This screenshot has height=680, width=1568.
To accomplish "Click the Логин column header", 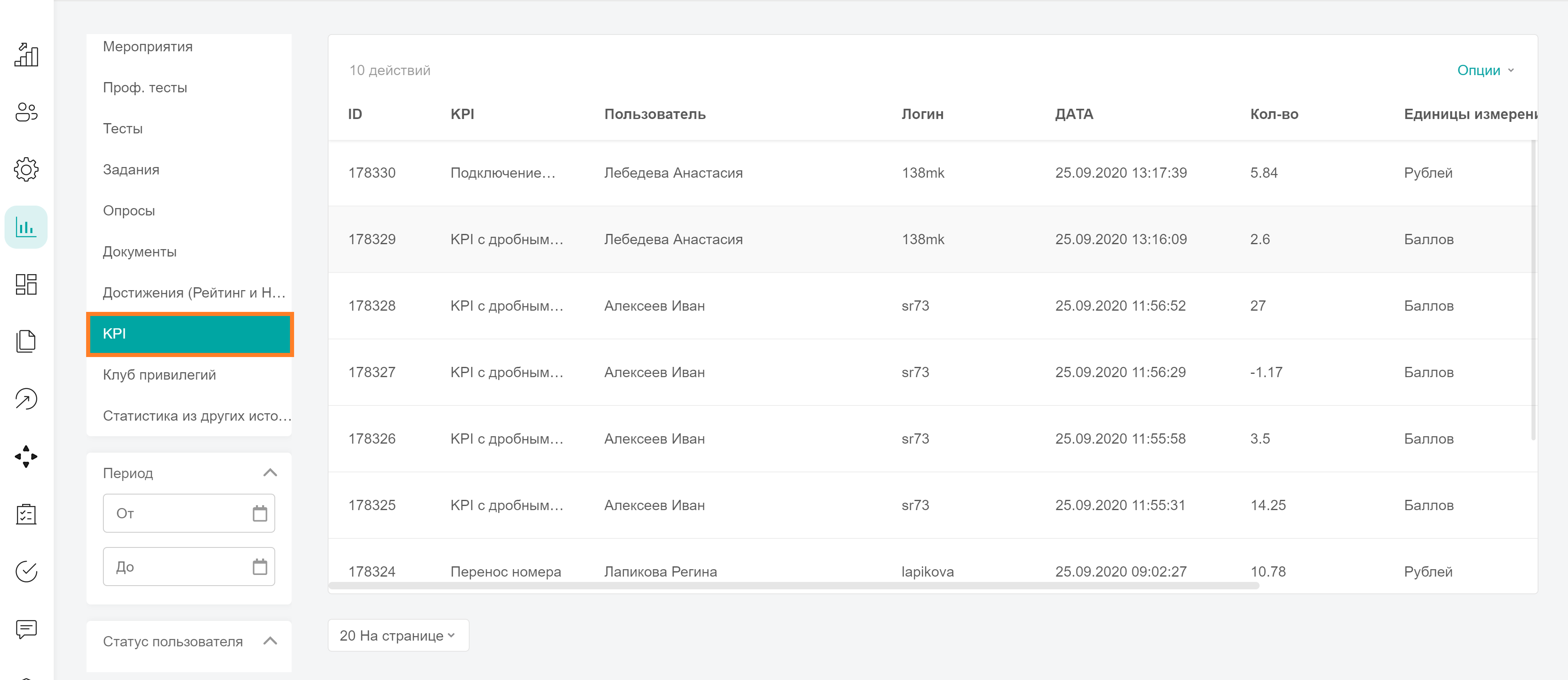I will tap(922, 114).
